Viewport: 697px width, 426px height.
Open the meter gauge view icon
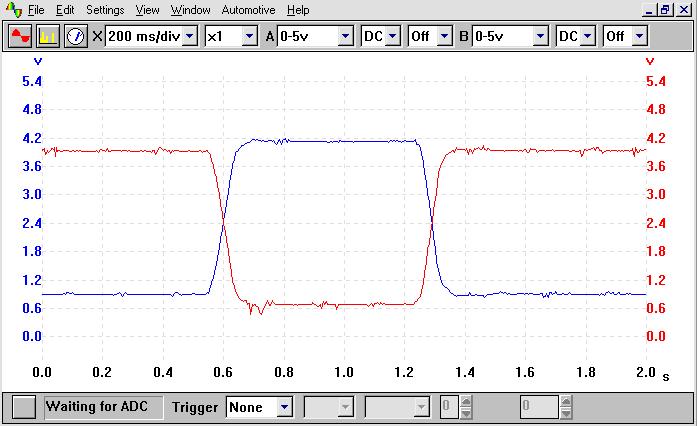(x=76, y=36)
